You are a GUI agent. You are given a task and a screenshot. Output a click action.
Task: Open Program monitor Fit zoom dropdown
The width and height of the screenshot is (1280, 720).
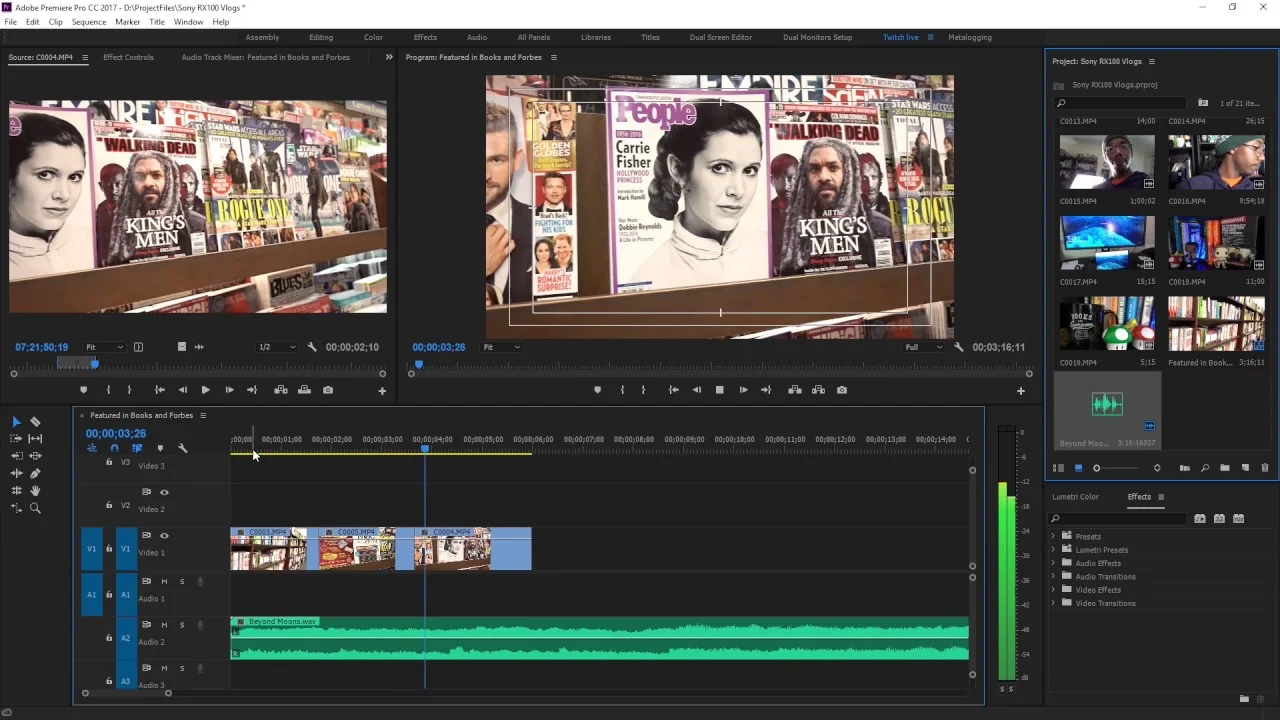coord(501,347)
